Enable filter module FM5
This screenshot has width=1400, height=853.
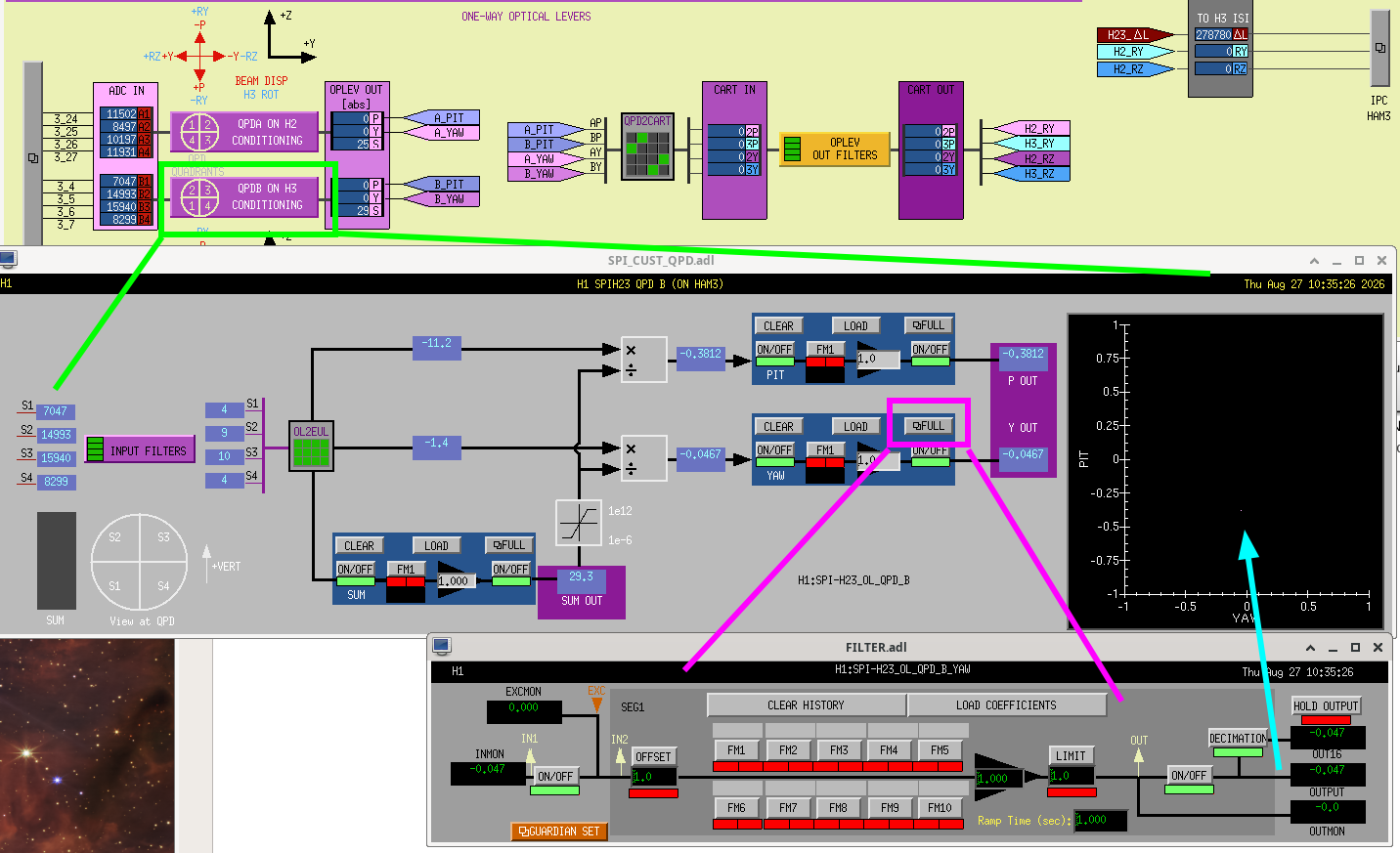click(x=940, y=749)
